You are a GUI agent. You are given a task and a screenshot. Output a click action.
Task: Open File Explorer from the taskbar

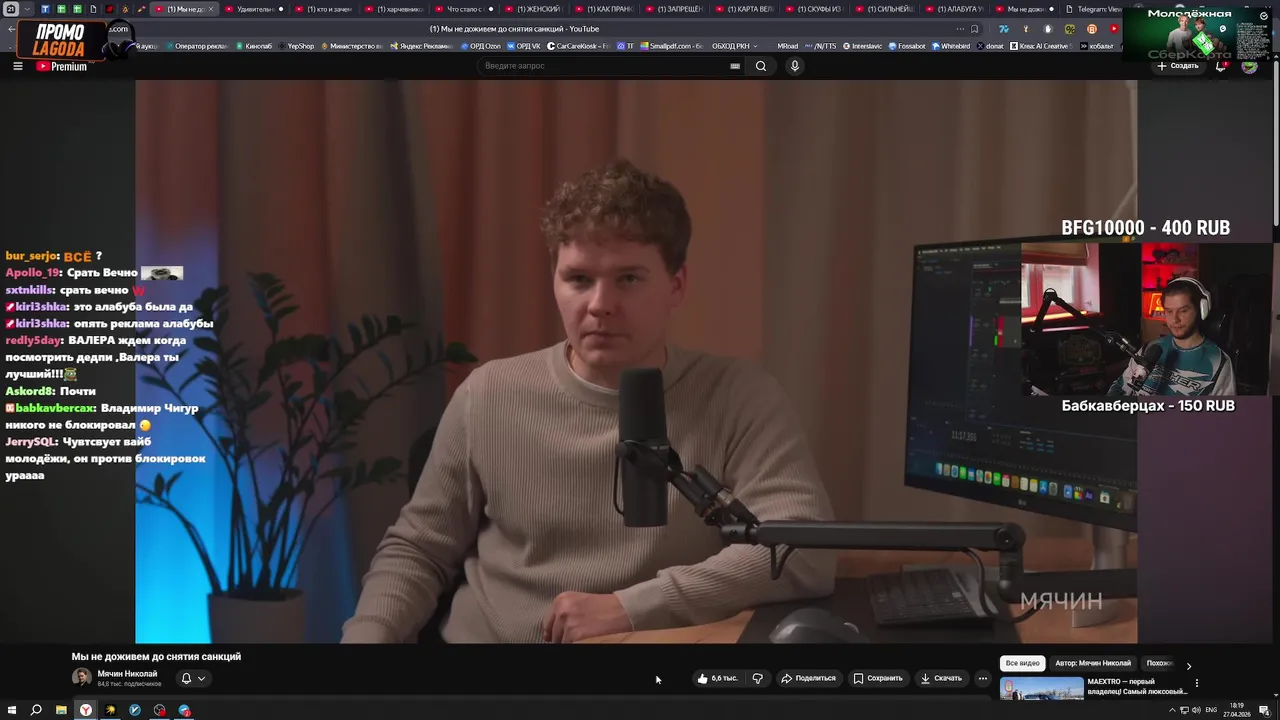pos(61,710)
